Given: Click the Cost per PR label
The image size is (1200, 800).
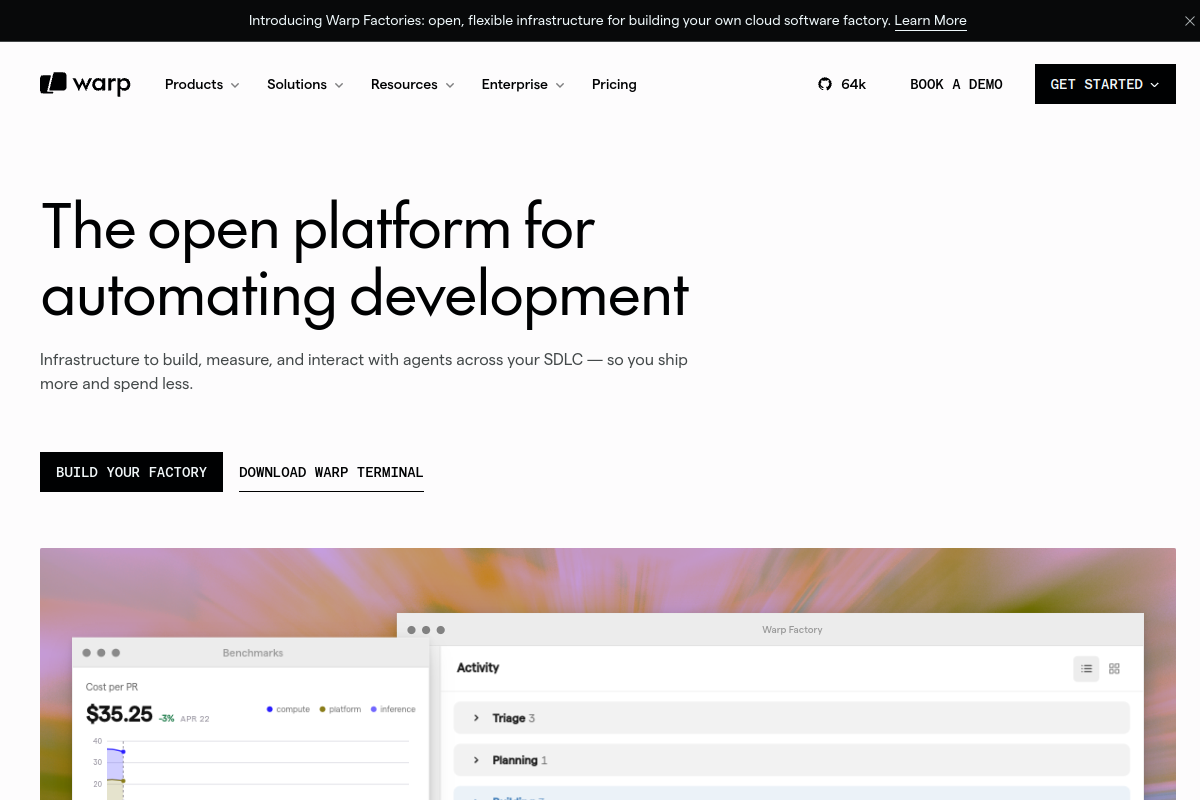Looking at the screenshot, I should point(112,687).
